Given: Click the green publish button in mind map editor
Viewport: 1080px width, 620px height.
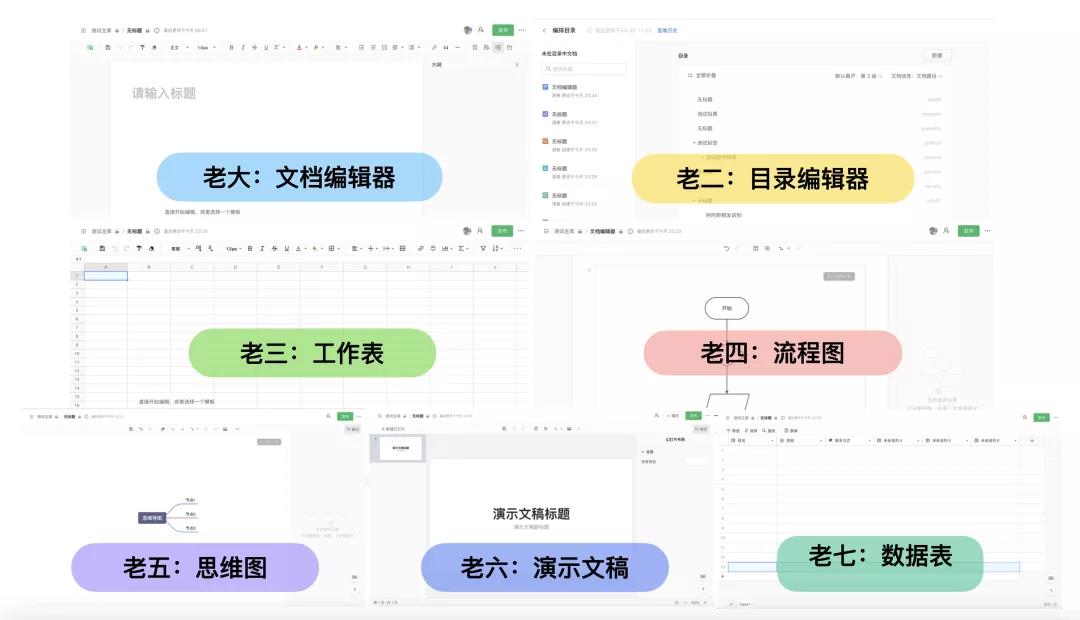Looking at the screenshot, I should (x=345, y=416).
